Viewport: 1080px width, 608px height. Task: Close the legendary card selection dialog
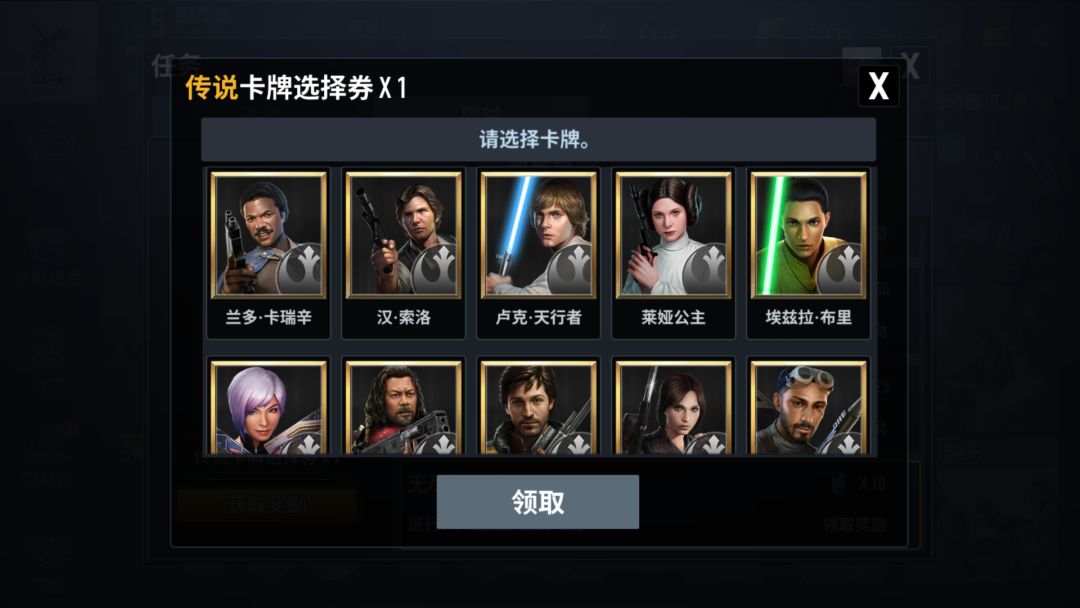click(x=878, y=86)
